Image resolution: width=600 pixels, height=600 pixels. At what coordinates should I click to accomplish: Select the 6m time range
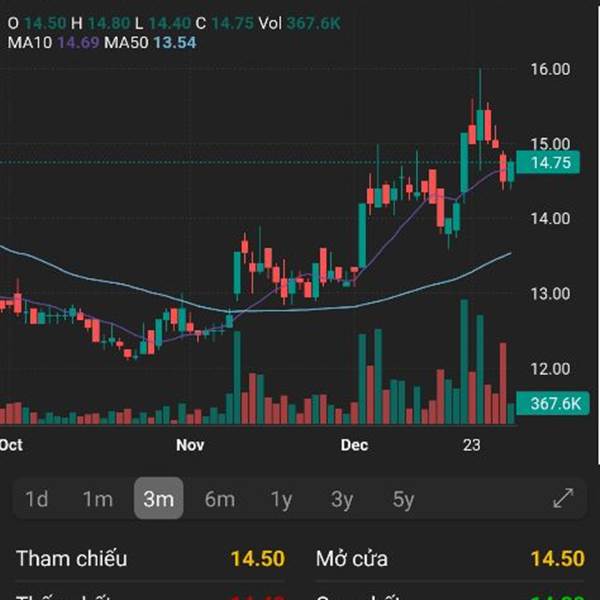pyautogui.click(x=220, y=499)
